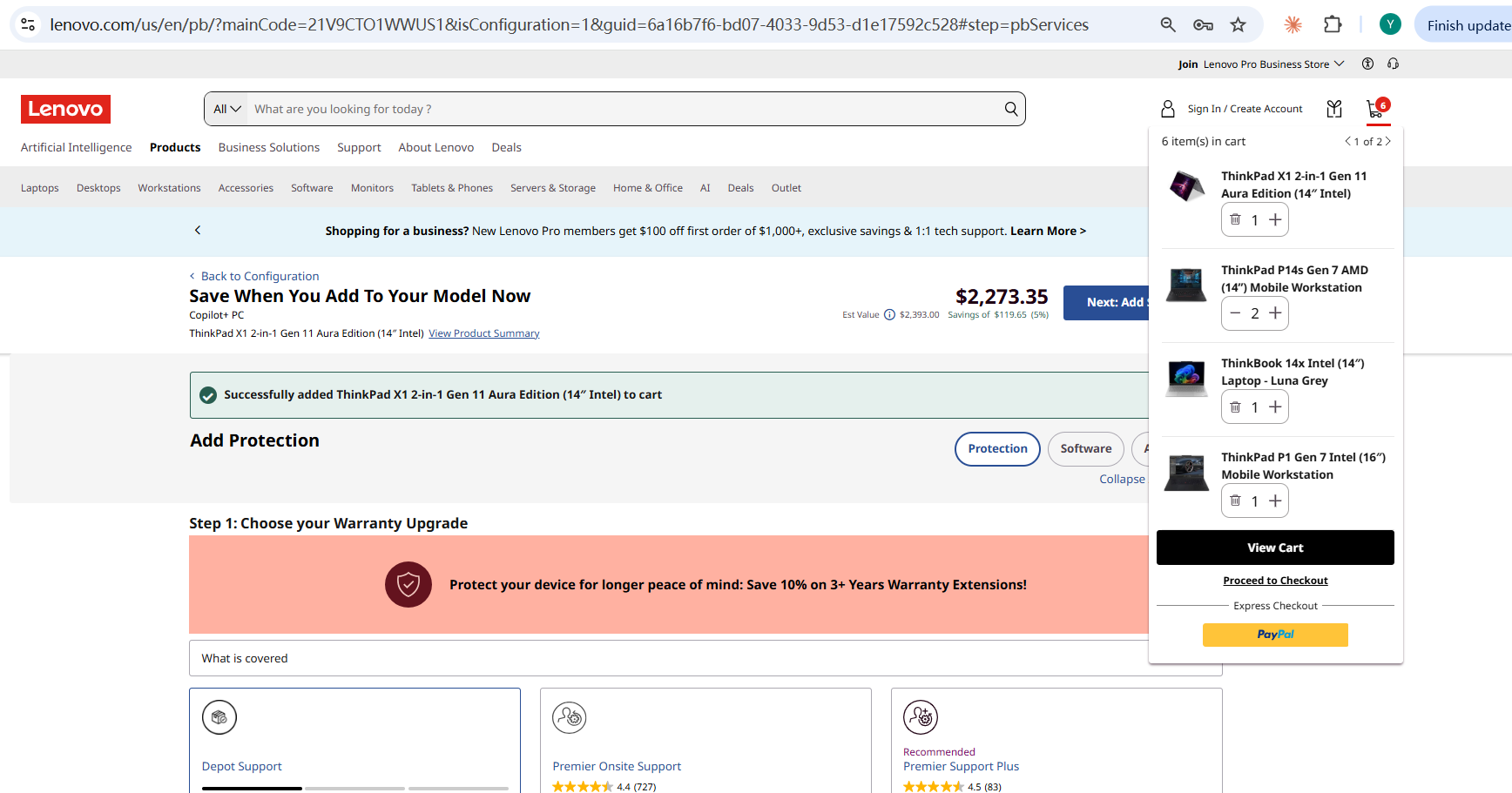Click the Depot Support card icon

click(x=219, y=717)
